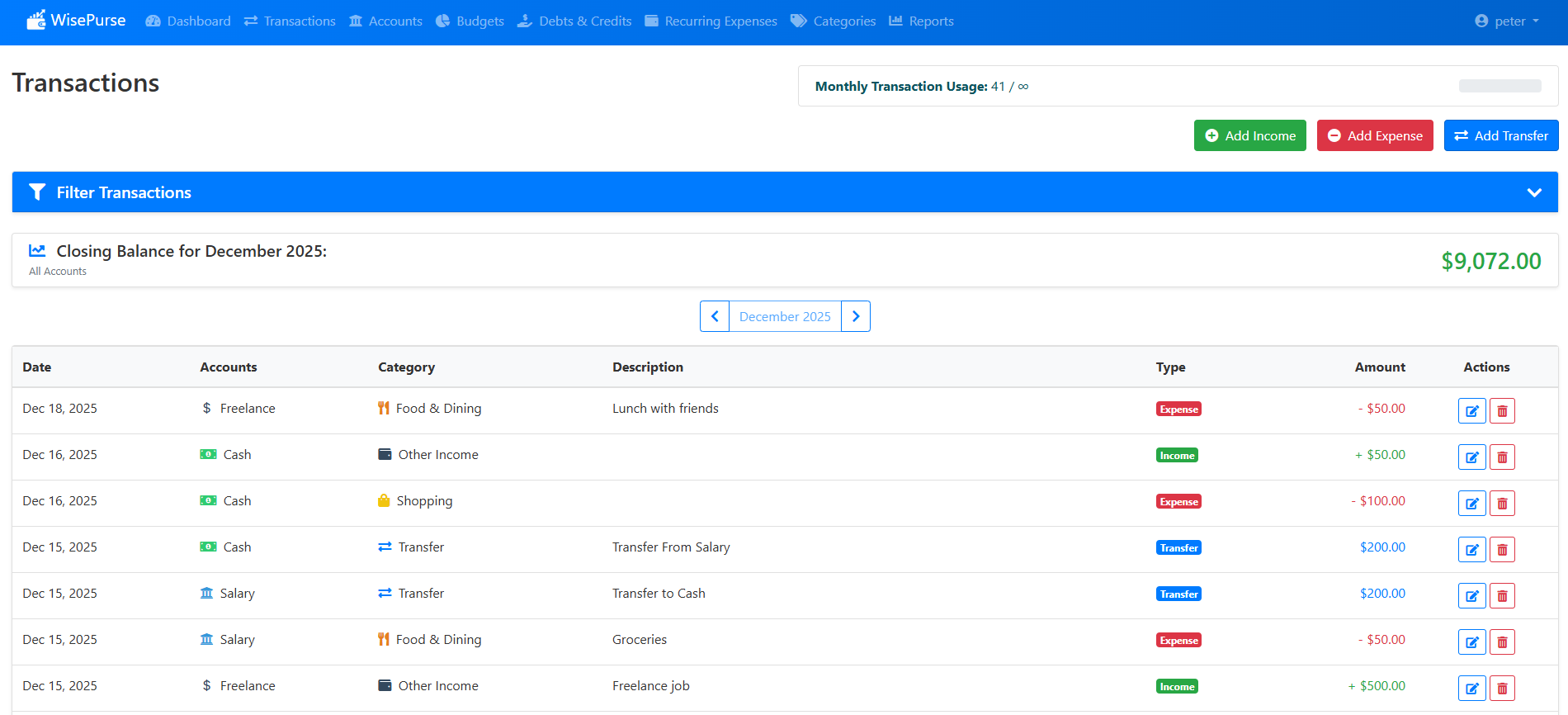This screenshot has width=1568, height=715.
Task: Click the Transfer badge for Transfer to Cash
Action: click(x=1178, y=594)
